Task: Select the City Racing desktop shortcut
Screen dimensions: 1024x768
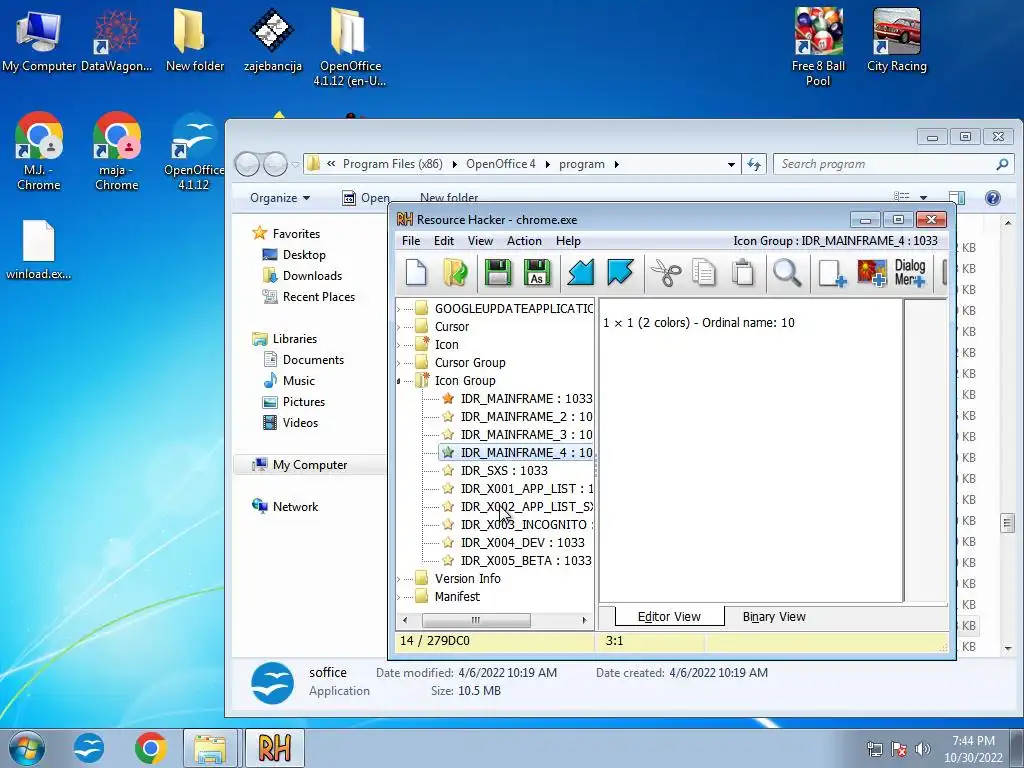Action: click(x=897, y=41)
